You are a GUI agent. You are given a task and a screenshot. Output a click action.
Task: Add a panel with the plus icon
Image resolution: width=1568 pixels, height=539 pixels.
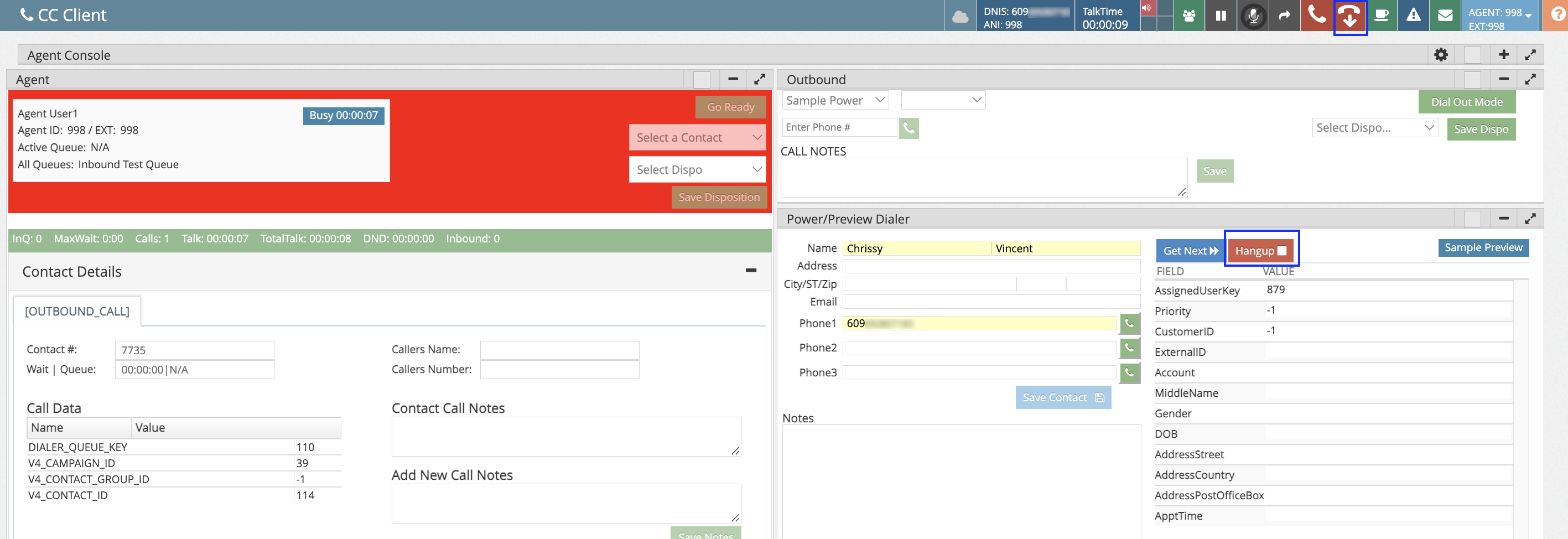(x=1503, y=55)
